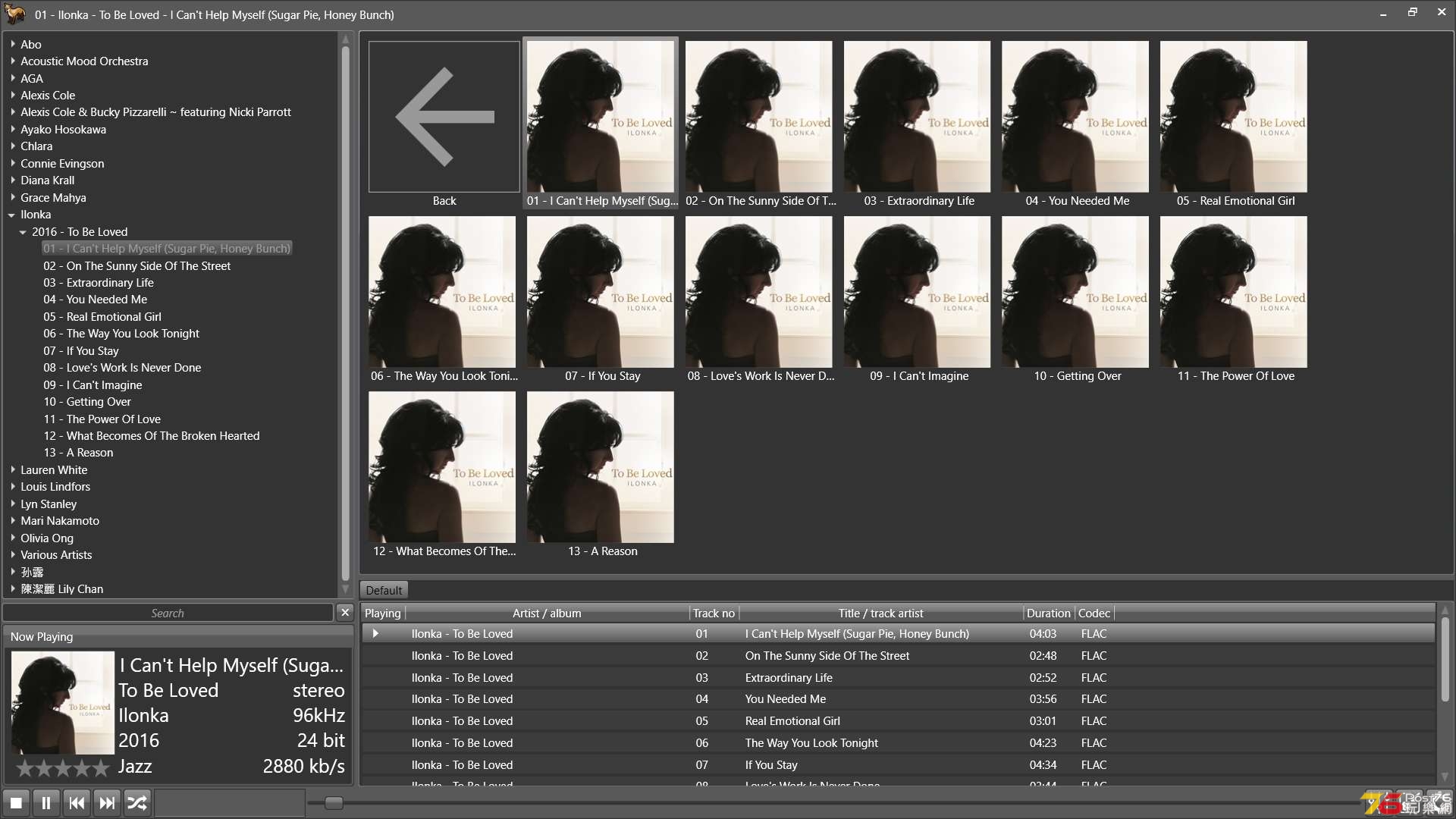The width and height of the screenshot is (1456, 819).
Task: Collapse the 2016 - To Be Loved album
Action: point(24,232)
